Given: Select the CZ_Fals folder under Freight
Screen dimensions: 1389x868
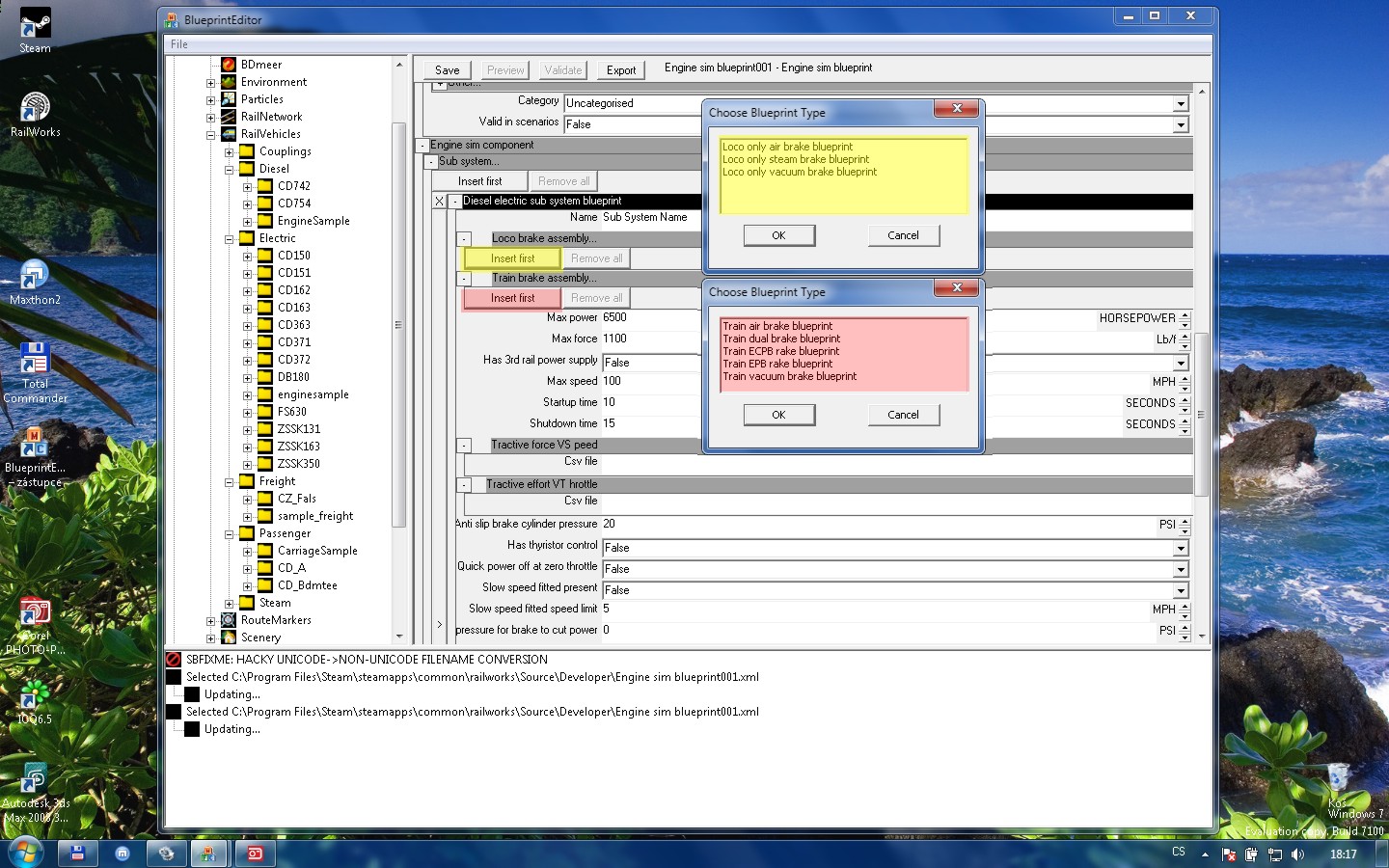Looking at the screenshot, I should click(x=296, y=499).
